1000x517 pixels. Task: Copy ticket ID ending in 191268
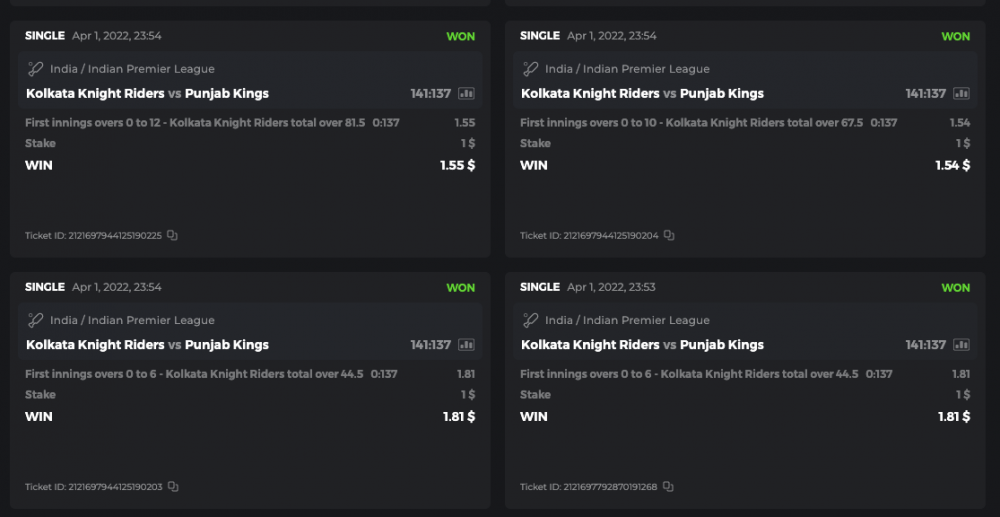pyautogui.click(x=668, y=487)
